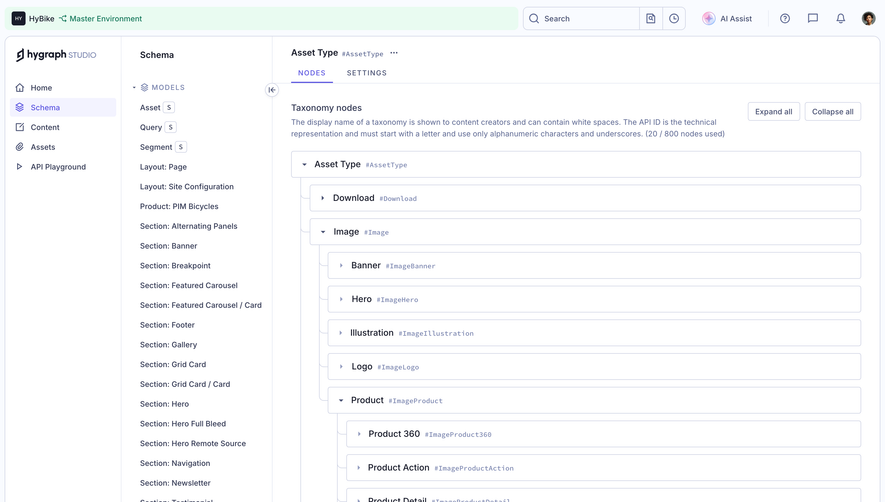Click the system badge next to Asset

pos(169,107)
